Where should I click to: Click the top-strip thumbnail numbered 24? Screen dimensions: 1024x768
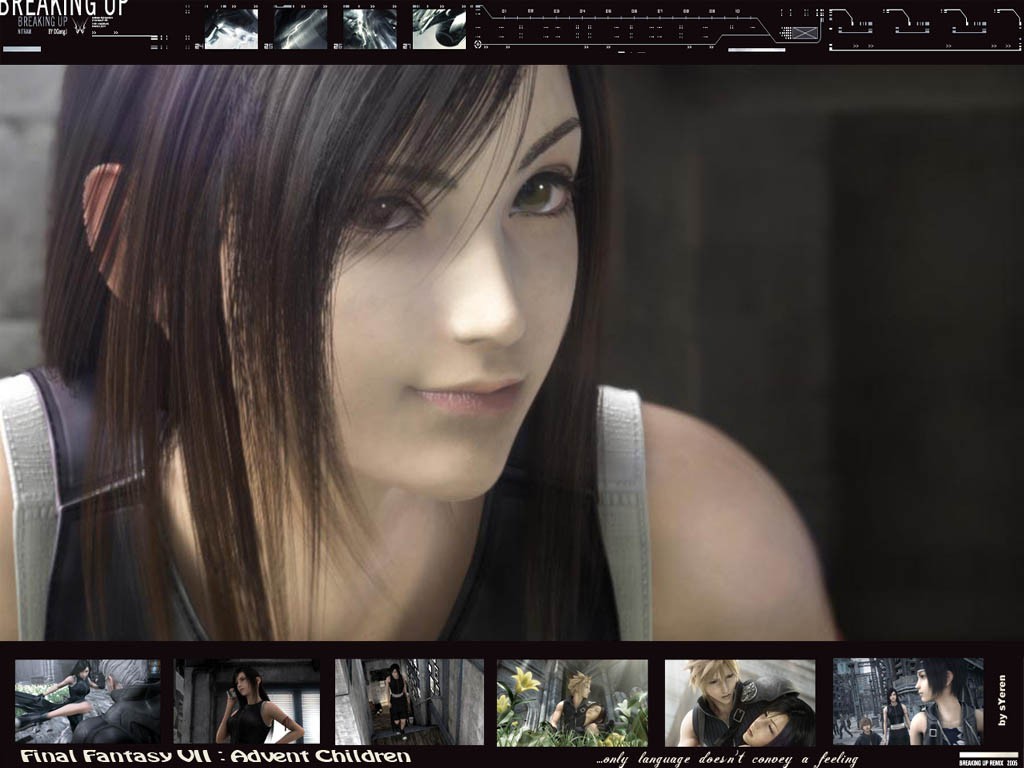[x=231, y=29]
